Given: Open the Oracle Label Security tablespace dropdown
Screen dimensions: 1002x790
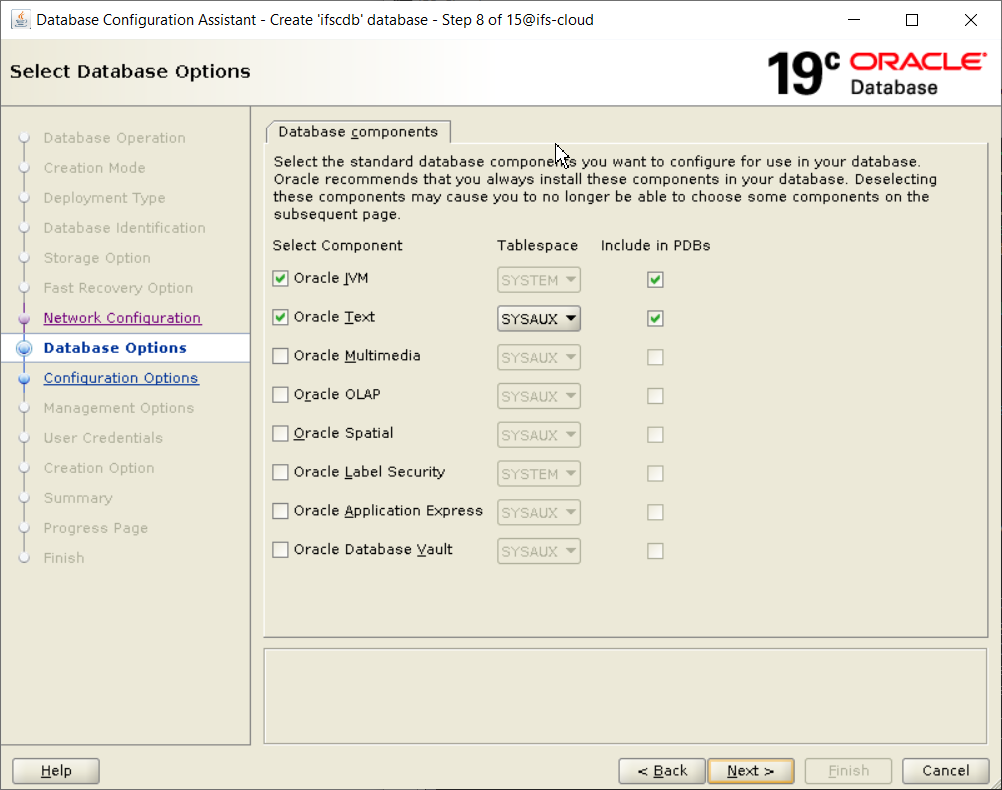Looking at the screenshot, I should pos(539,474).
